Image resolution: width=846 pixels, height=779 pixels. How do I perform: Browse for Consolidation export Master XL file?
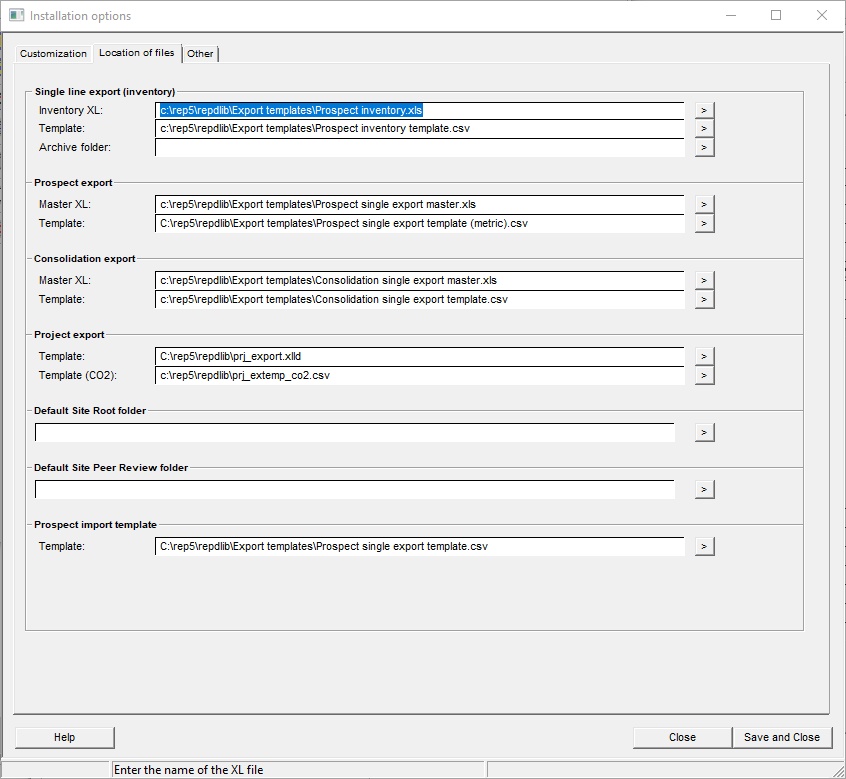point(704,280)
